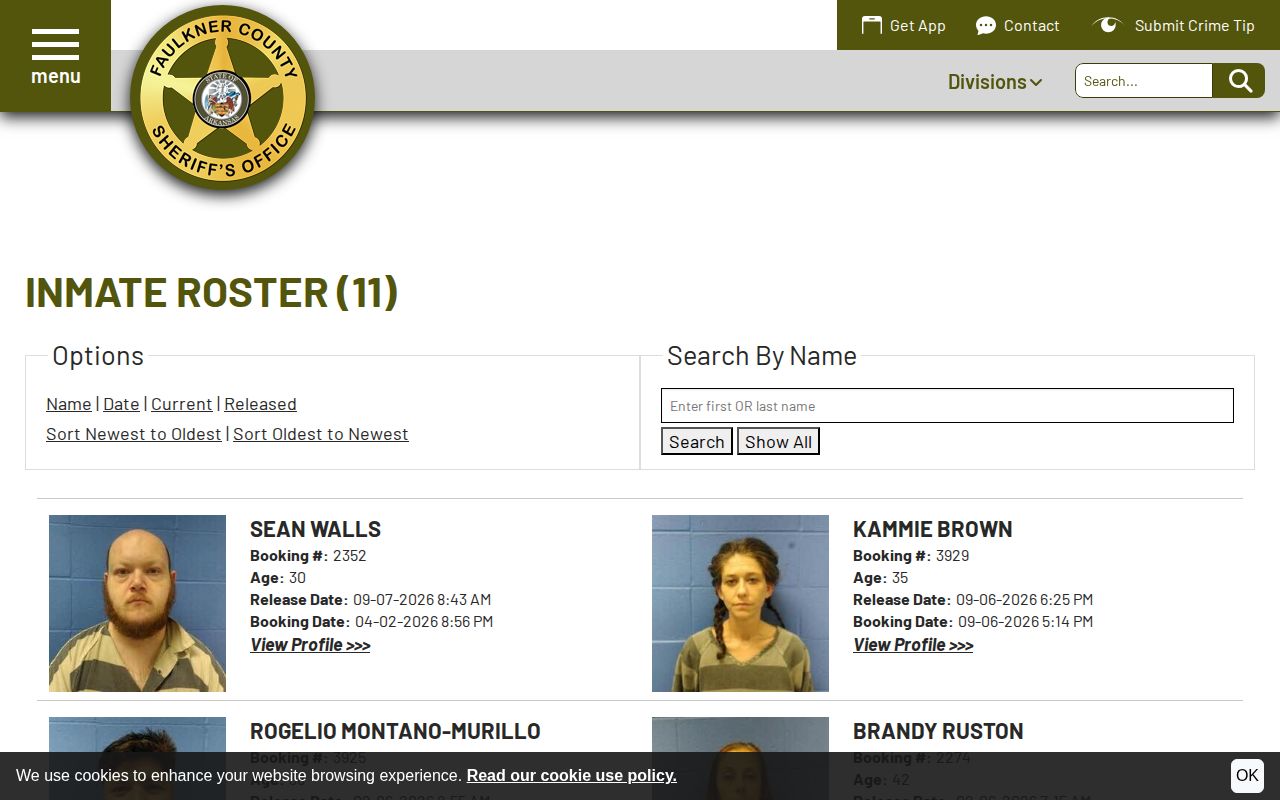The height and width of the screenshot is (800, 1280).
Task: Focus the site Search field
Action: pos(1144,81)
